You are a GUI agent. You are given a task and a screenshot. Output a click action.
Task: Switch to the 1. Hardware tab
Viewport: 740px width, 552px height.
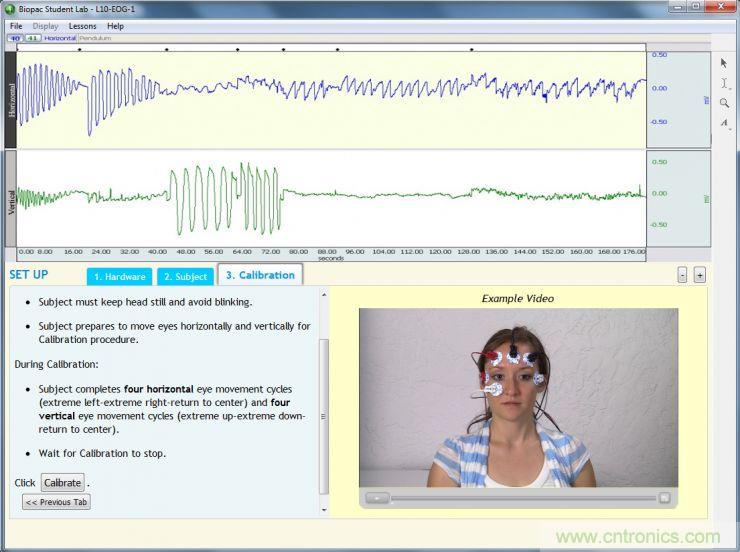120,276
